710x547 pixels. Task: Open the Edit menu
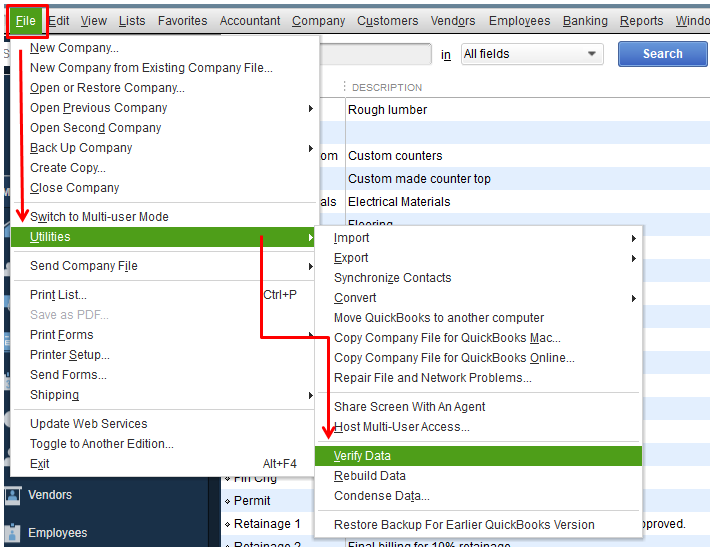[x=59, y=21]
